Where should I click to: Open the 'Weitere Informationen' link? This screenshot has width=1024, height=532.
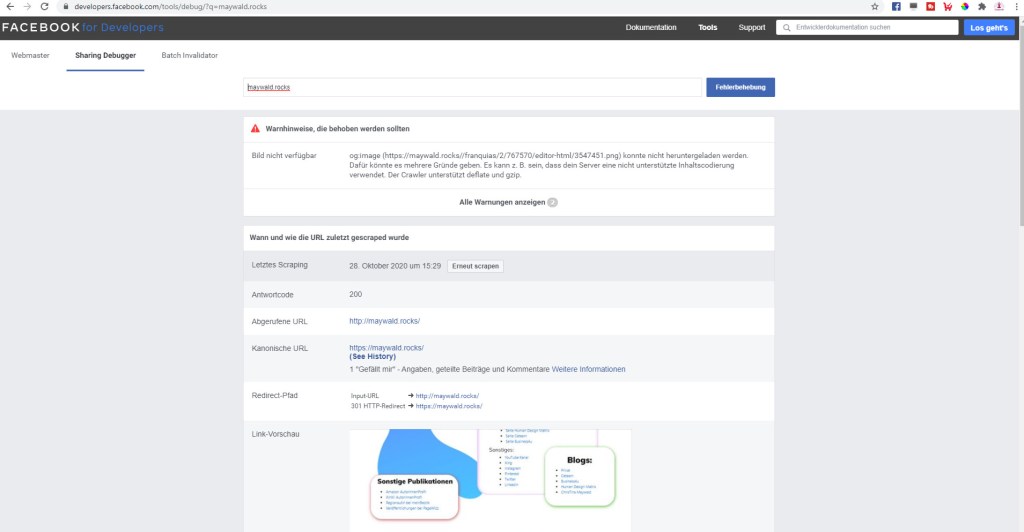(x=588, y=370)
